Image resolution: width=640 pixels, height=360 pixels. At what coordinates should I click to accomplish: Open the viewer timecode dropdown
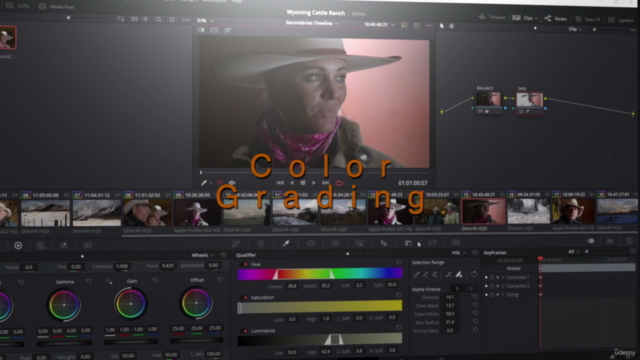tap(379, 24)
